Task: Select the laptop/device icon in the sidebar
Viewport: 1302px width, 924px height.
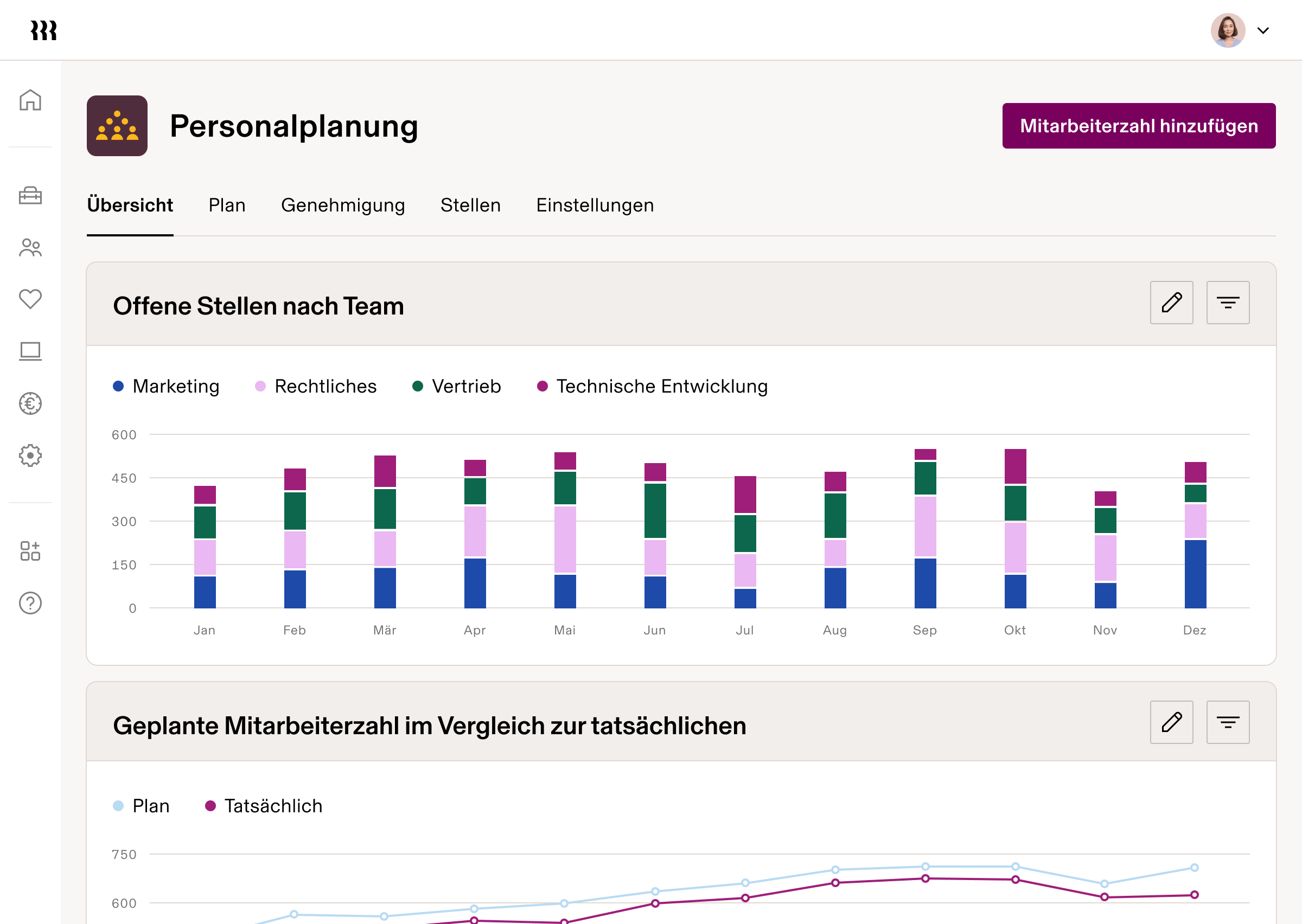Action: pyautogui.click(x=31, y=351)
